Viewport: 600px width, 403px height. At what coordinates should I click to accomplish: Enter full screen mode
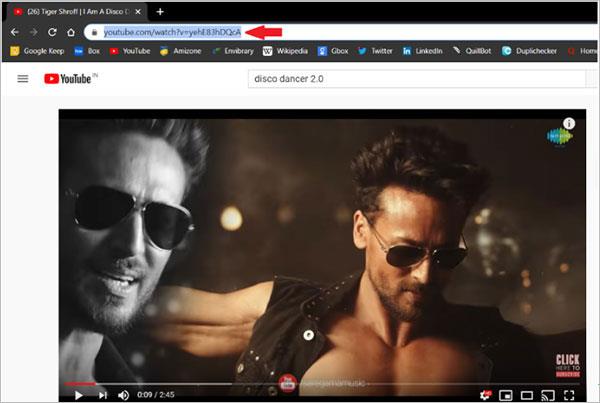coord(569,395)
